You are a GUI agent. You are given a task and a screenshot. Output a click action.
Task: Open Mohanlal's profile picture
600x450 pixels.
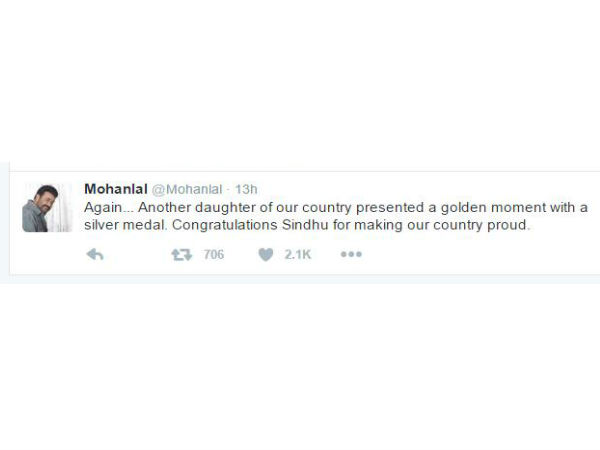click(x=47, y=207)
